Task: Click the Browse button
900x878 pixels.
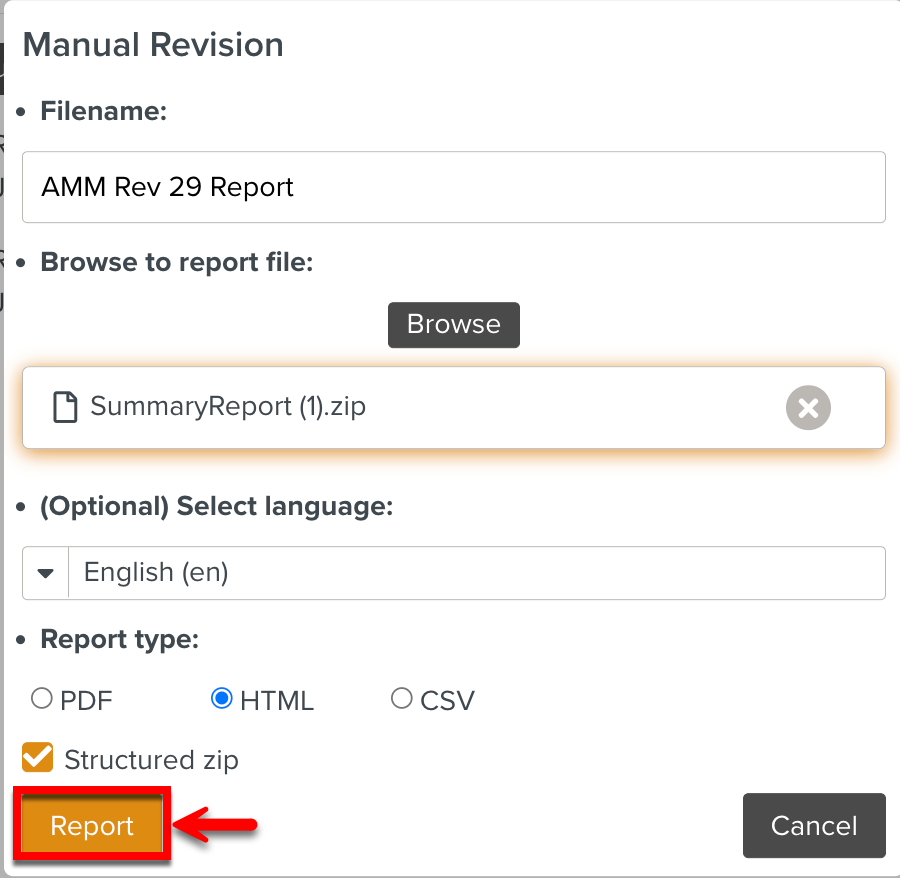Action: tap(453, 325)
